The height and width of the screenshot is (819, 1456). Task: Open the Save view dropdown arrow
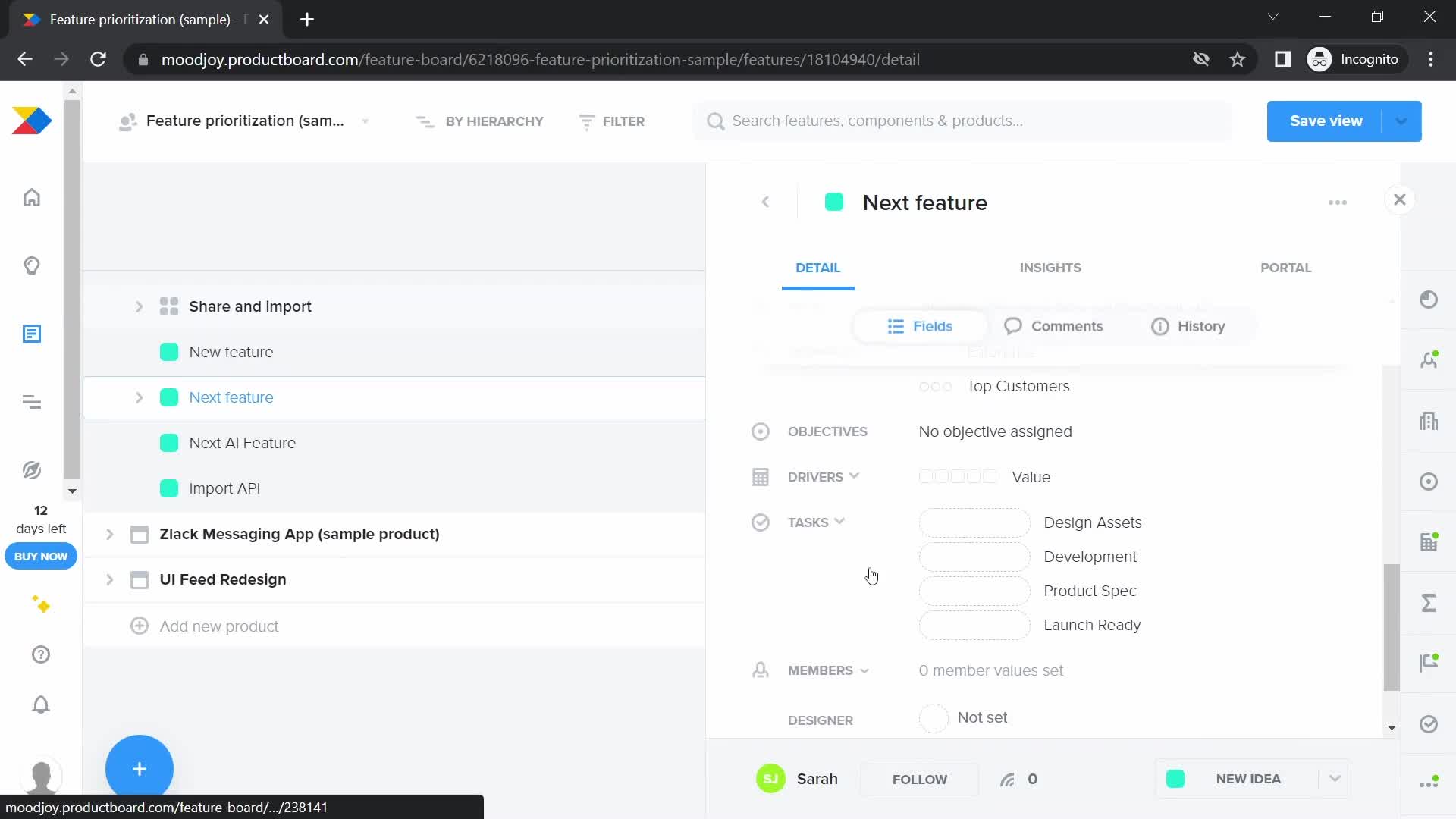click(1401, 121)
